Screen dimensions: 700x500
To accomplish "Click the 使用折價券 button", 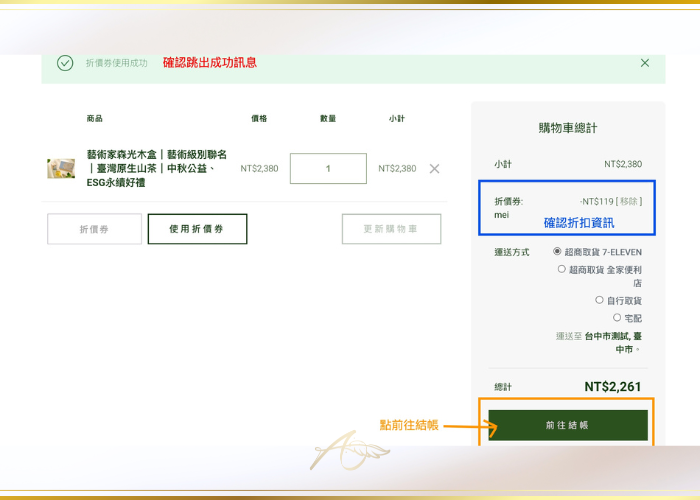I will [x=197, y=229].
